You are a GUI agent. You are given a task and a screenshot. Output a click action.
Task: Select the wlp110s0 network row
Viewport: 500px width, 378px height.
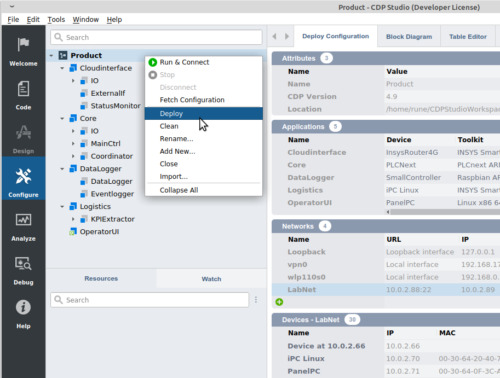point(386,277)
